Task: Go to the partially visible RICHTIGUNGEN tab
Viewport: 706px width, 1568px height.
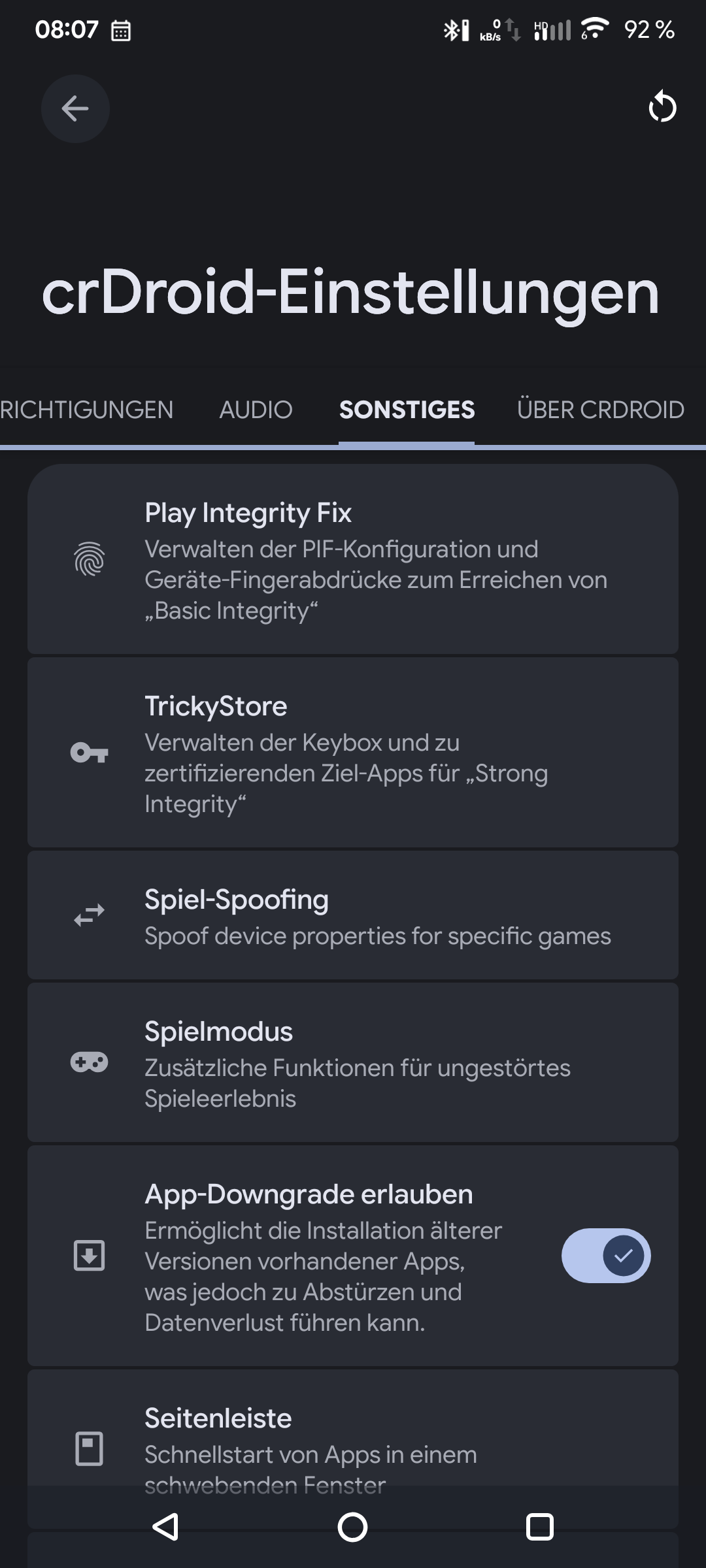Action: 86,410
